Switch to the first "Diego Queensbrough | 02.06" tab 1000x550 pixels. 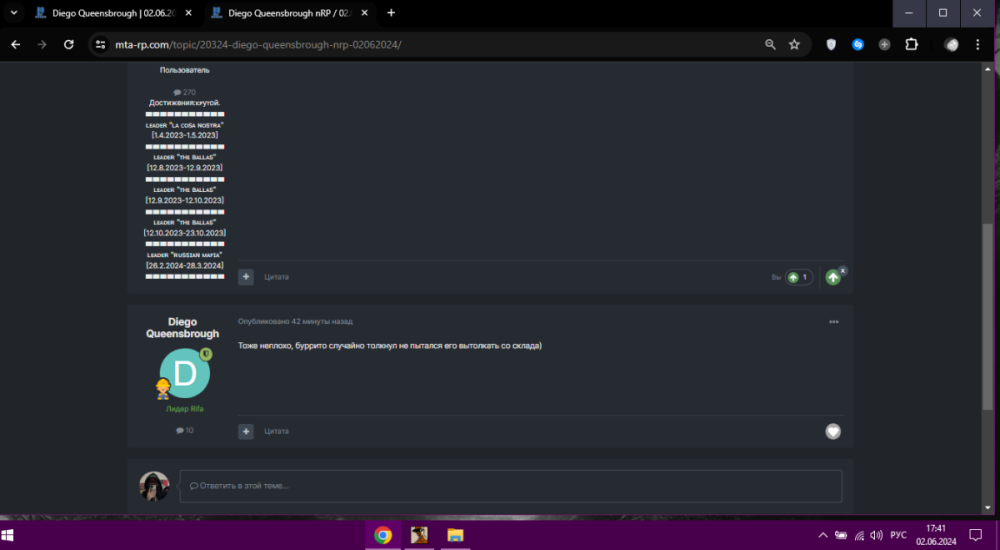click(110, 13)
